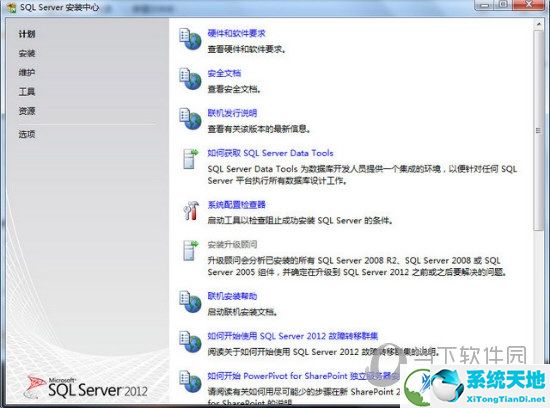
Task: Switch to the 选项 page
Action: point(27,134)
